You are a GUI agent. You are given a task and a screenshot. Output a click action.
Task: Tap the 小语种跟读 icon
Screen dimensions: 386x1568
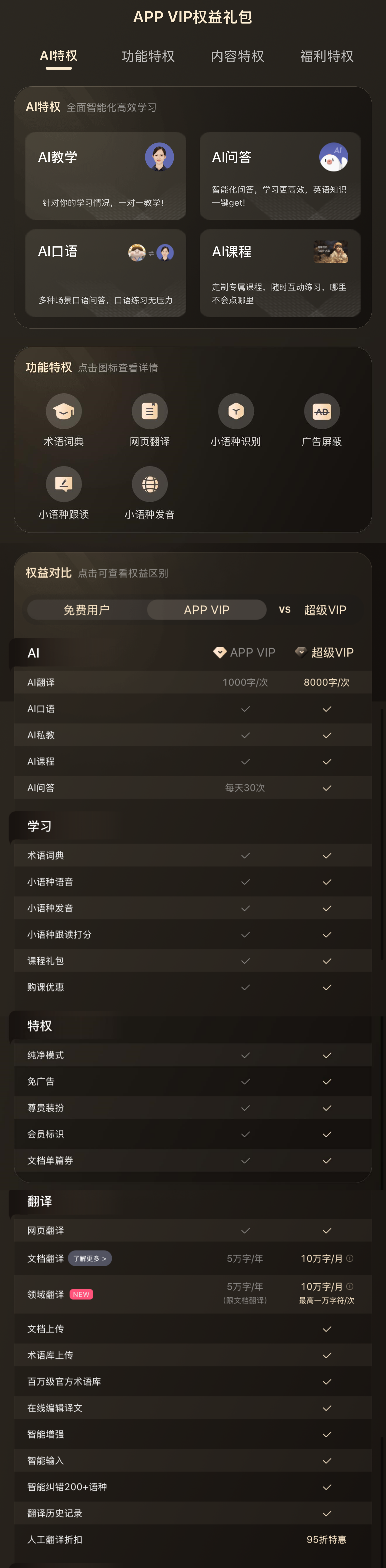[64, 484]
